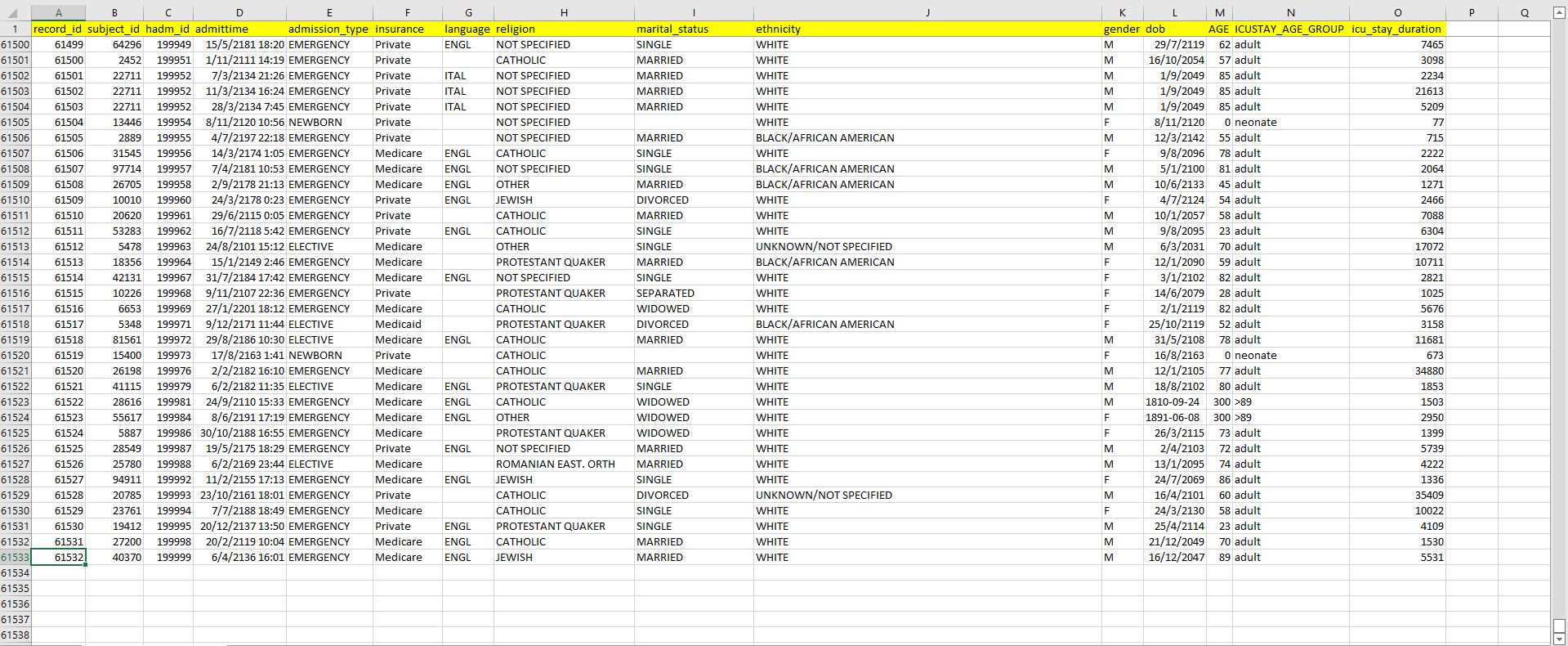Click the hadm_id cell 199949
1568x646 pixels.
[x=168, y=44]
